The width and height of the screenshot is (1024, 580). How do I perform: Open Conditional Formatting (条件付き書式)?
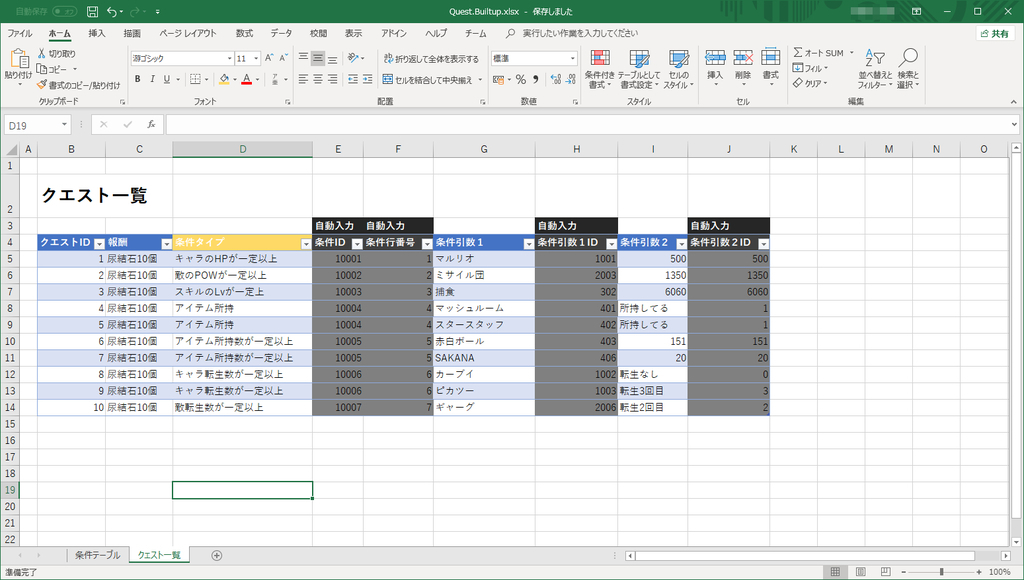(600, 69)
